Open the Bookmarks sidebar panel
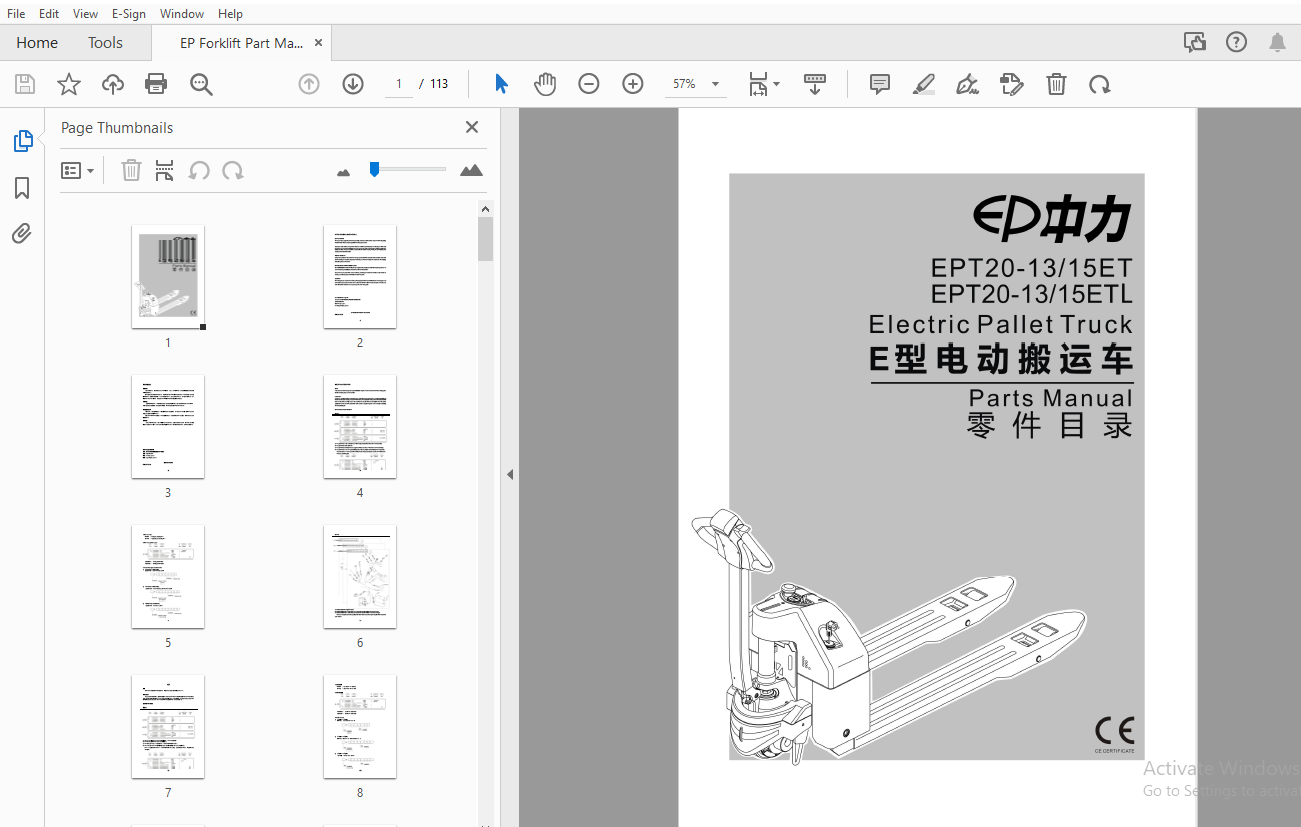 pyautogui.click(x=22, y=188)
